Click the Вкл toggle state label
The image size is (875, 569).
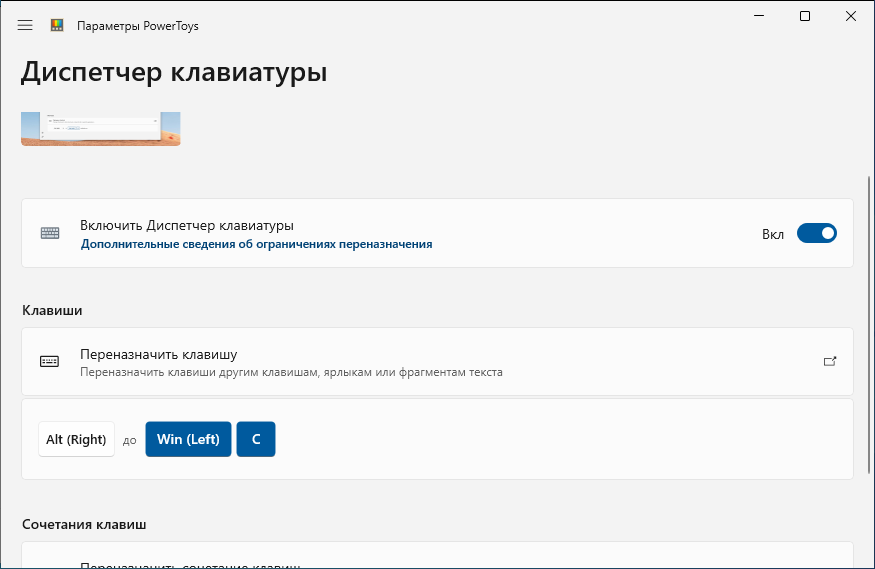pyautogui.click(x=773, y=234)
